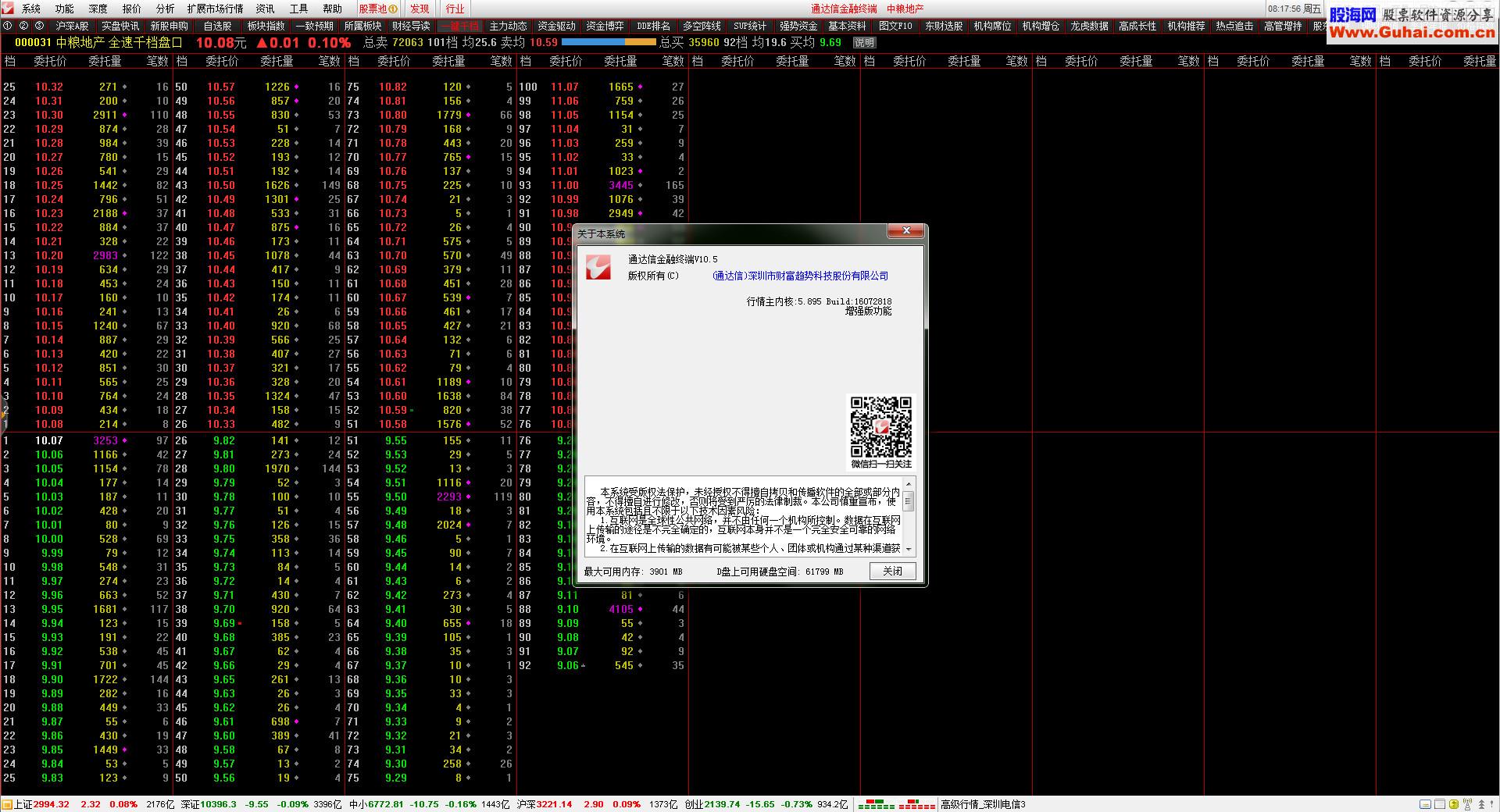Open the 扩展市场行情 menu

tap(215, 9)
